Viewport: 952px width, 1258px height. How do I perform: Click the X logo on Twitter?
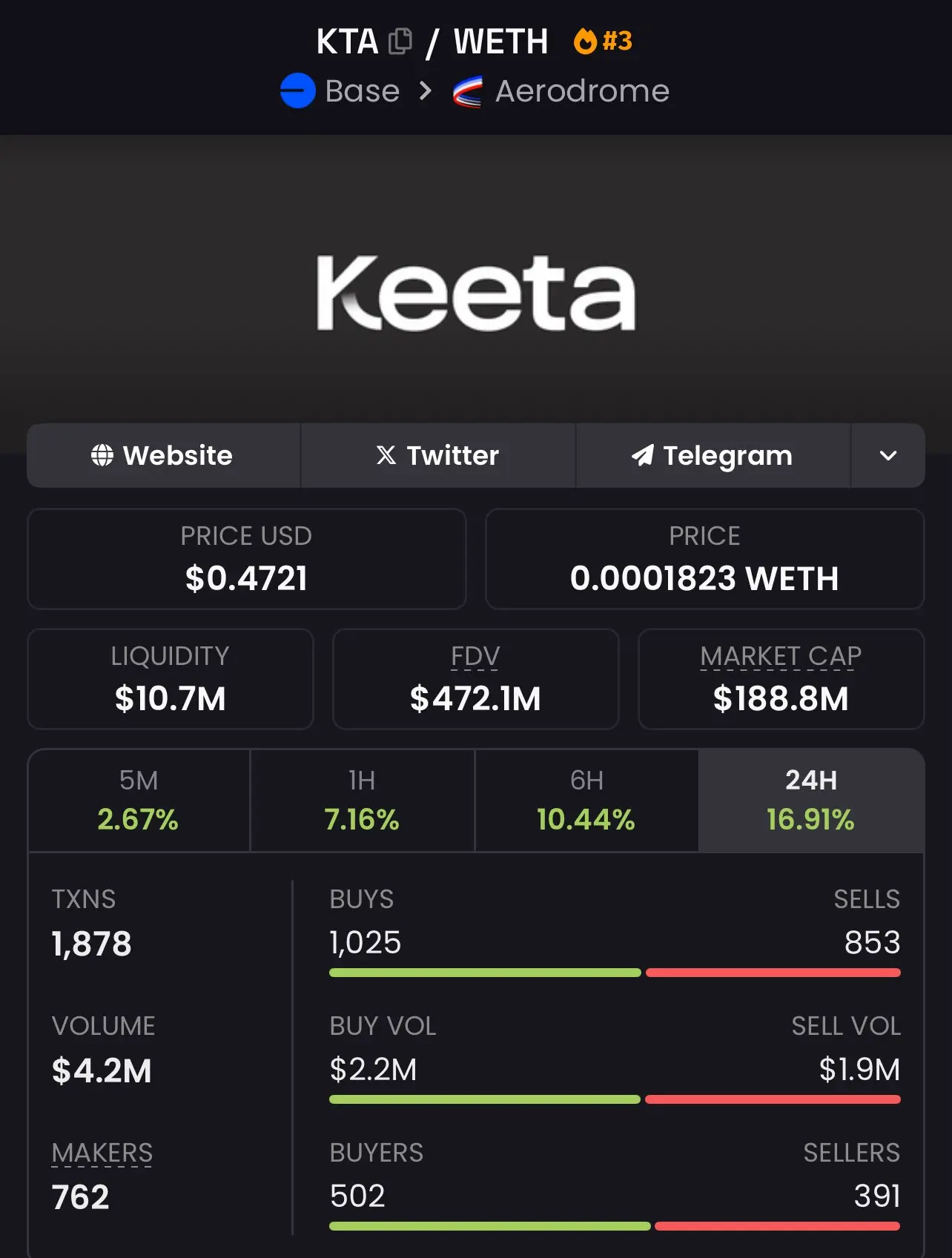(386, 455)
